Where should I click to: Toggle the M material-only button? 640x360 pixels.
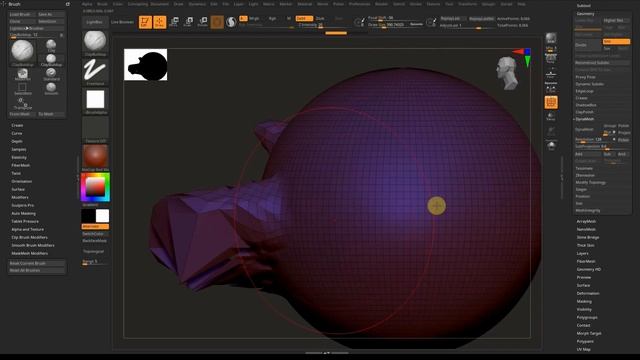289,18
